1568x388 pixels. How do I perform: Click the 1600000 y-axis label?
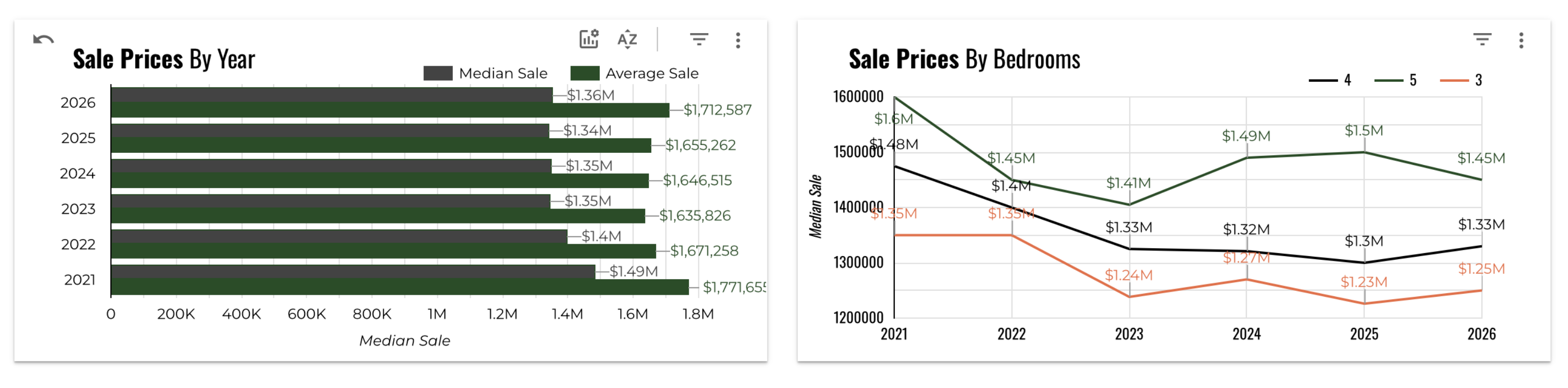(x=858, y=96)
